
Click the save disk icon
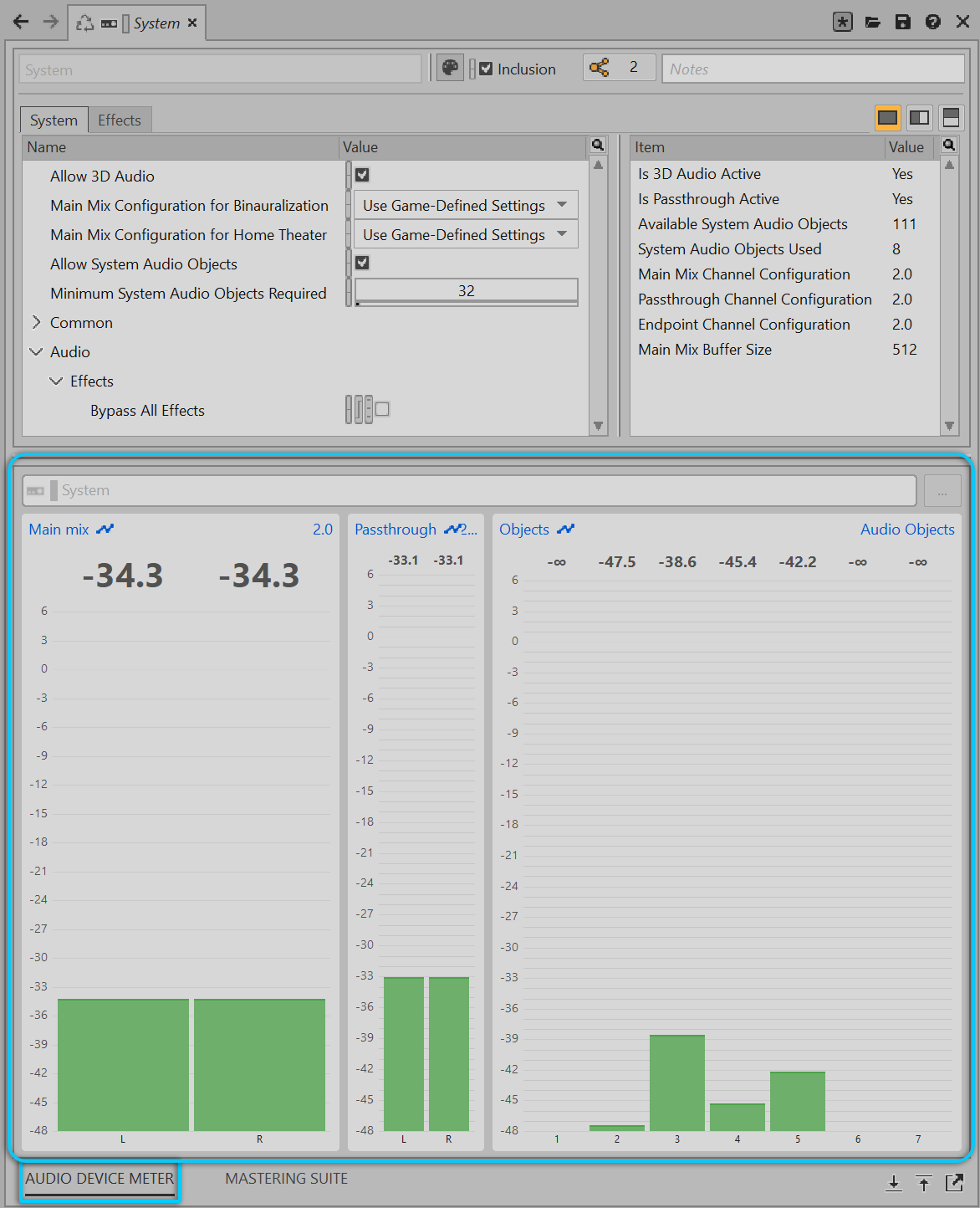(902, 22)
